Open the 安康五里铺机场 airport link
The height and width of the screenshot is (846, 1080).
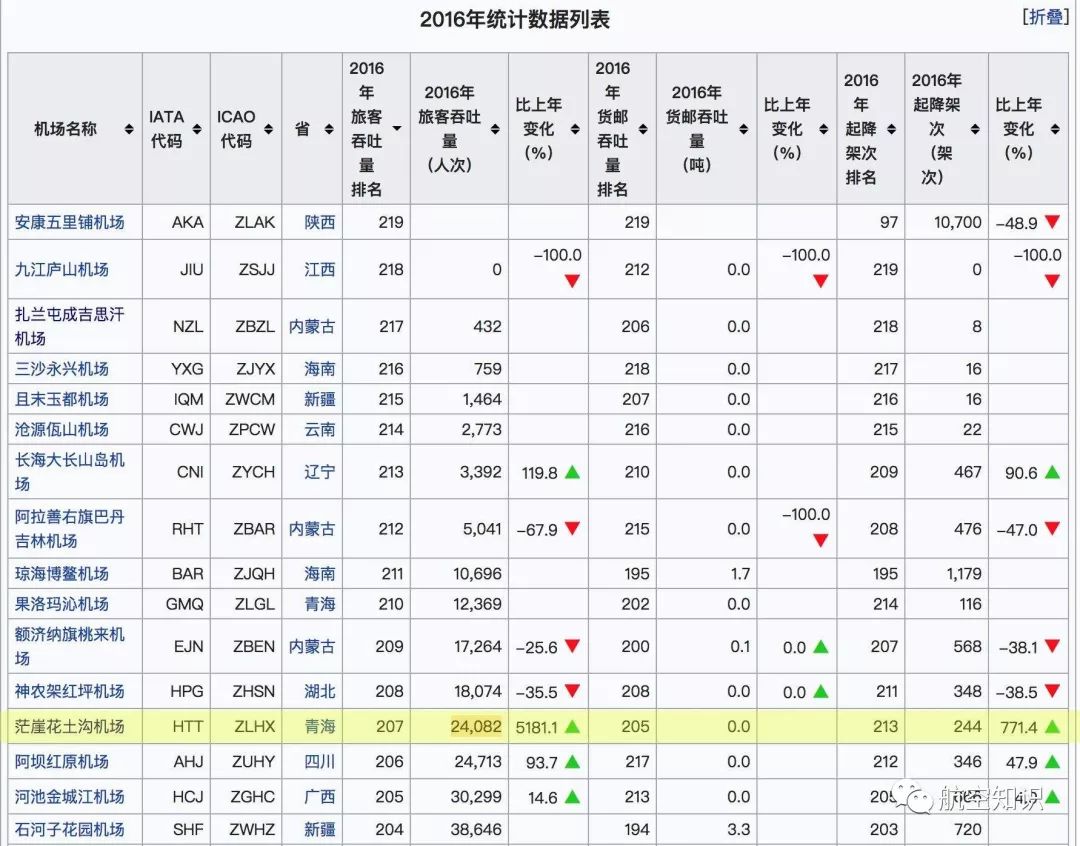pyautogui.click(x=72, y=222)
